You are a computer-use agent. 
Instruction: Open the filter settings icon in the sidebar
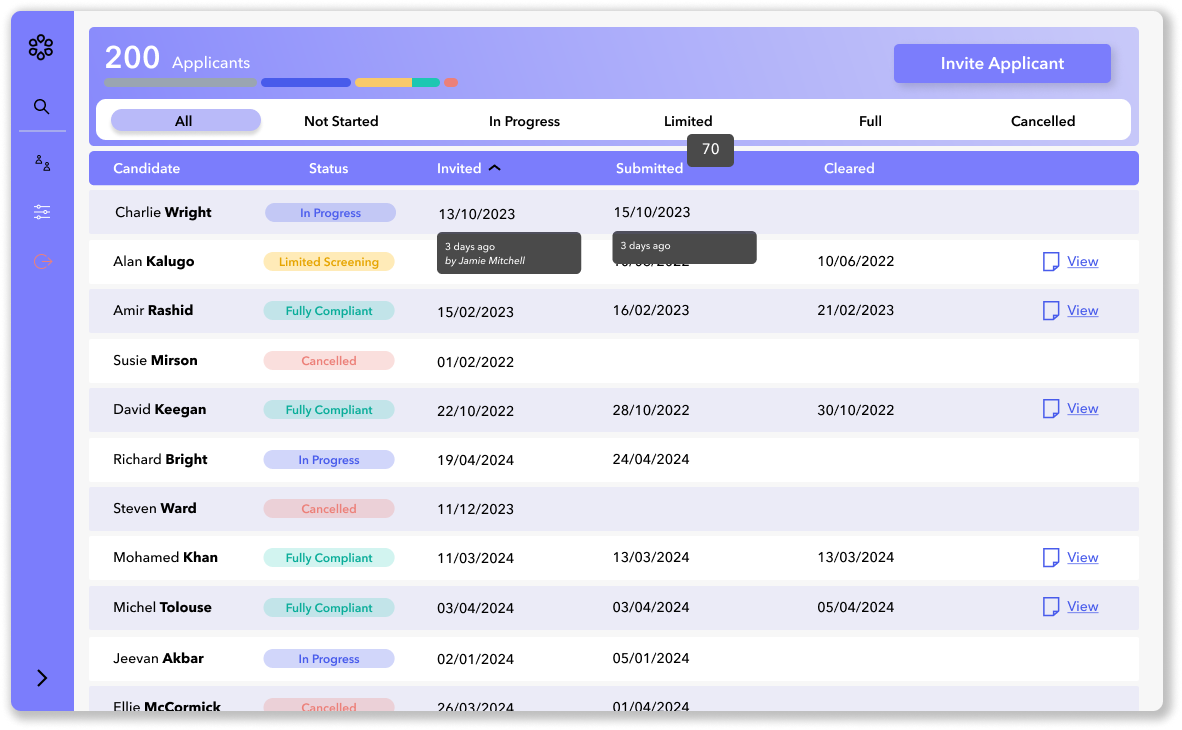pos(42,212)
